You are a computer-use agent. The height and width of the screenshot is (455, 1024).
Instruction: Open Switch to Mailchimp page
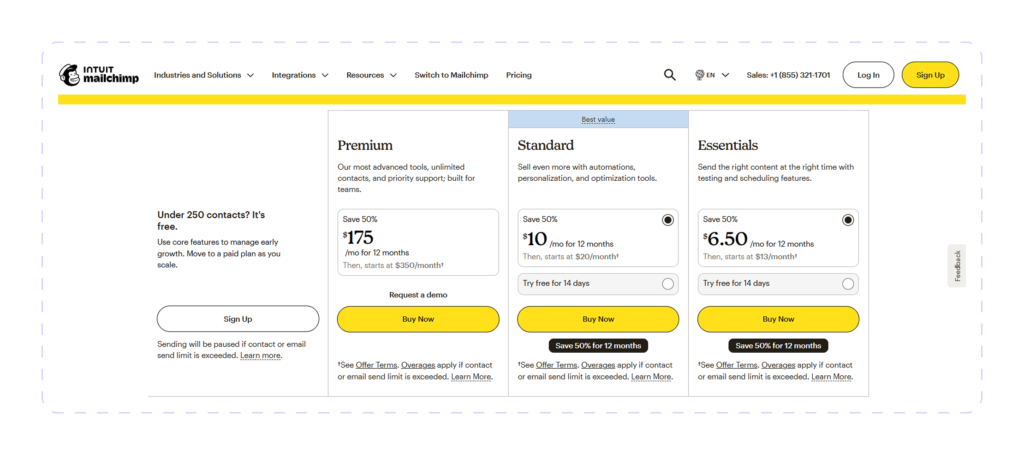click(x=451, y=75)
